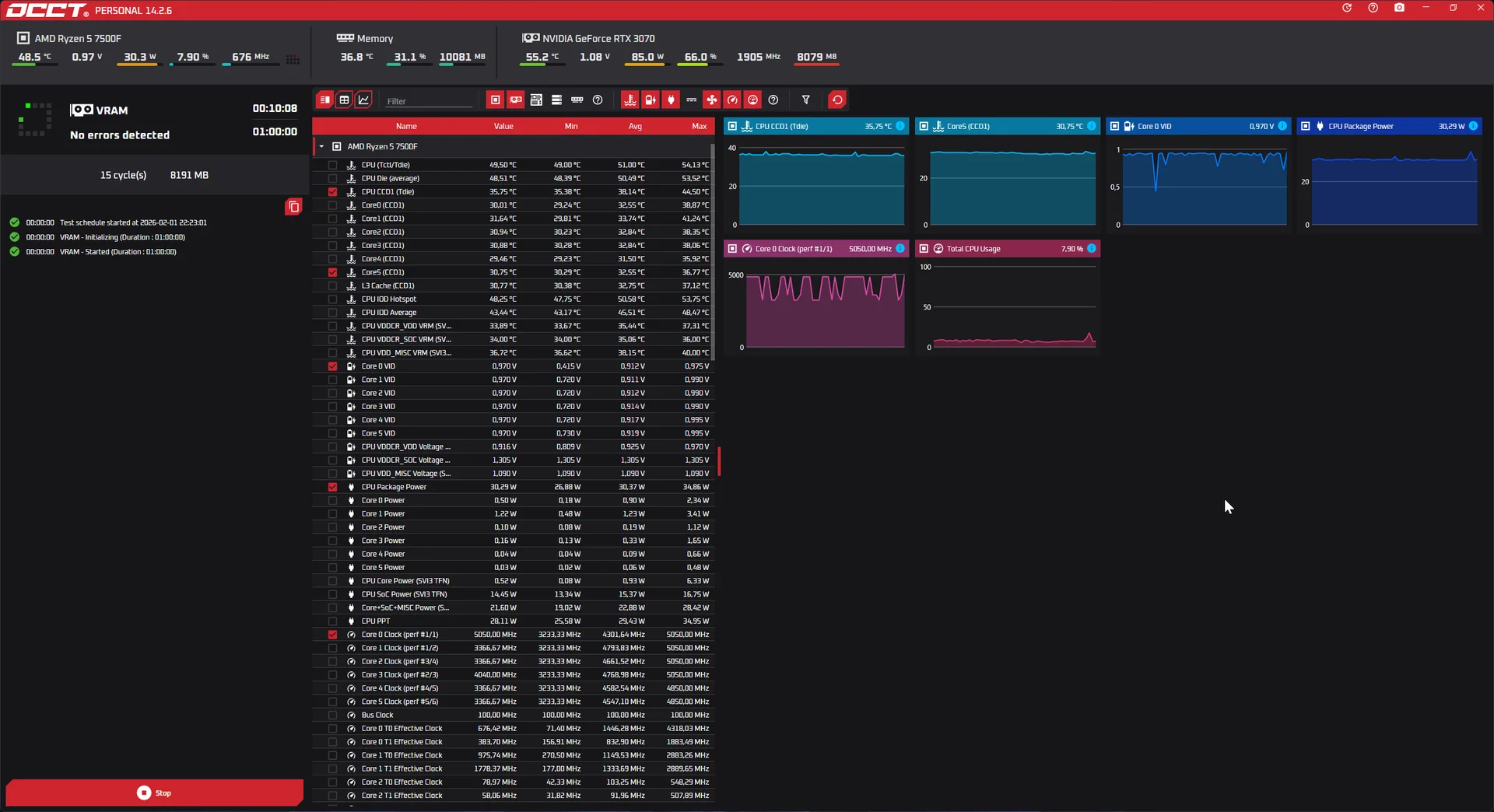Image resolution: width=1494 pixels, height=812 pixels.
Task: Show info for Total CPU Usage graph
Action: point(1092,249)
